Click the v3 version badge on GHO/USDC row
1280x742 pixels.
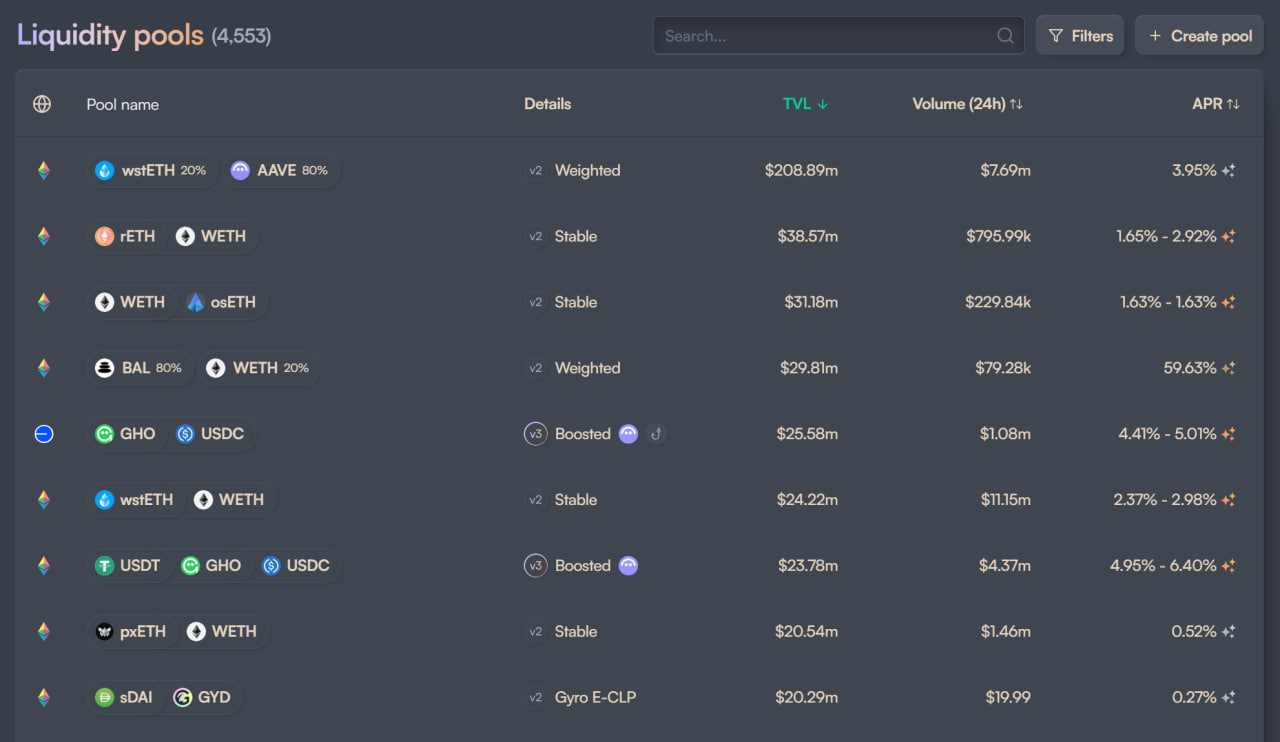click(536, 434)
